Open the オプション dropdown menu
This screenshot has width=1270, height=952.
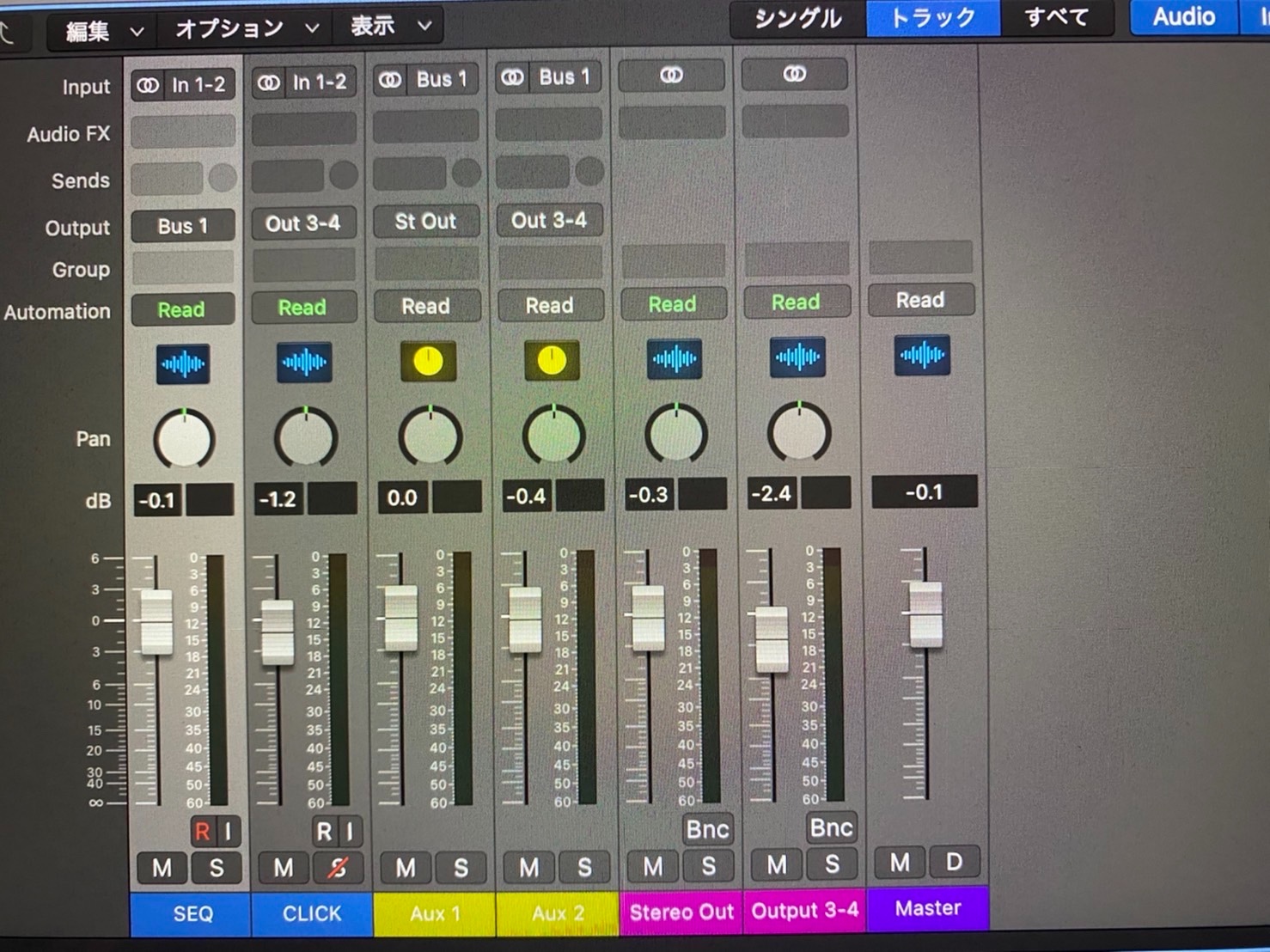click(247, 28)
